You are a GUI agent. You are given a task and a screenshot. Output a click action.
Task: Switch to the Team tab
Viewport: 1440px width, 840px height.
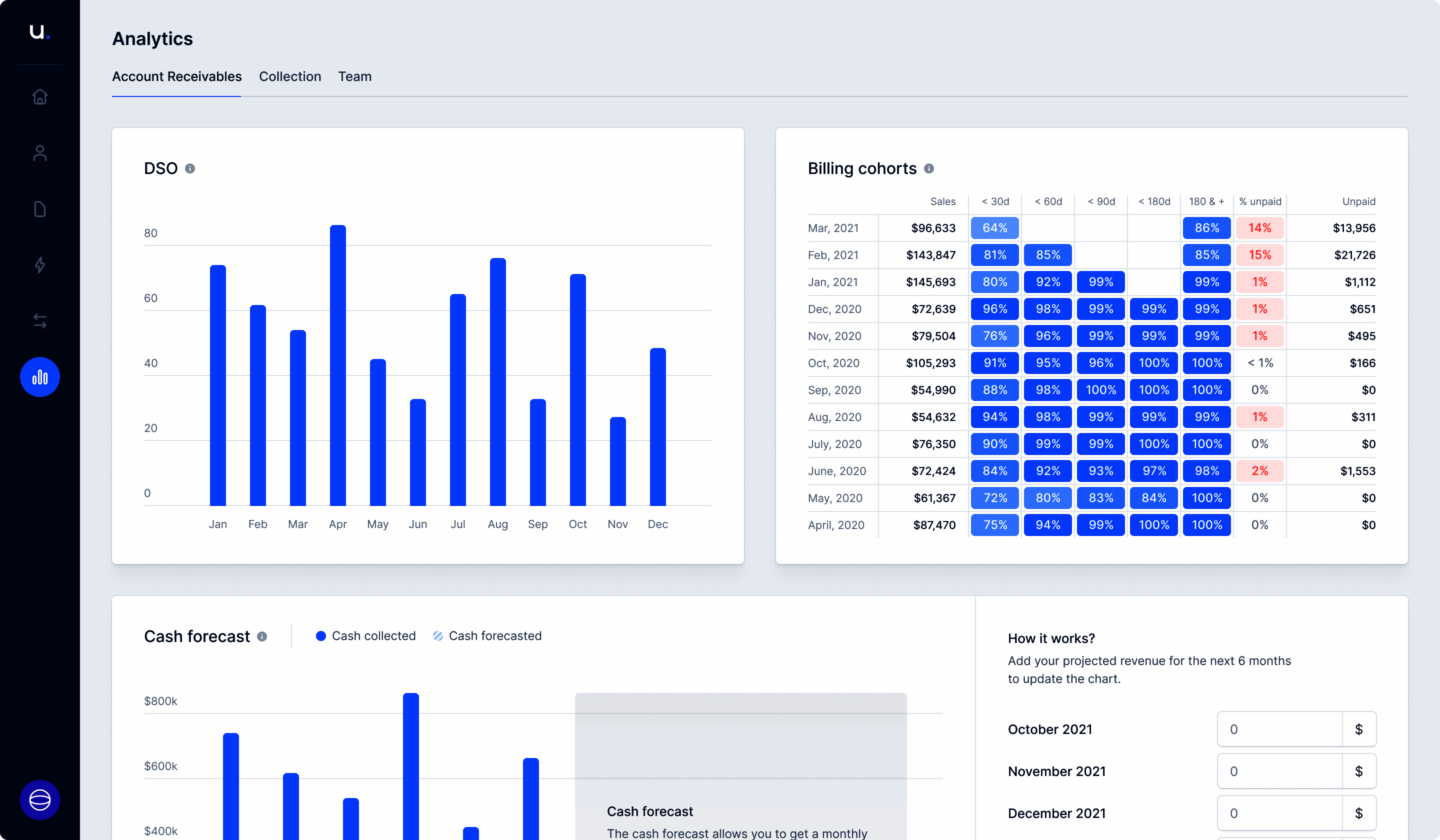354,76
